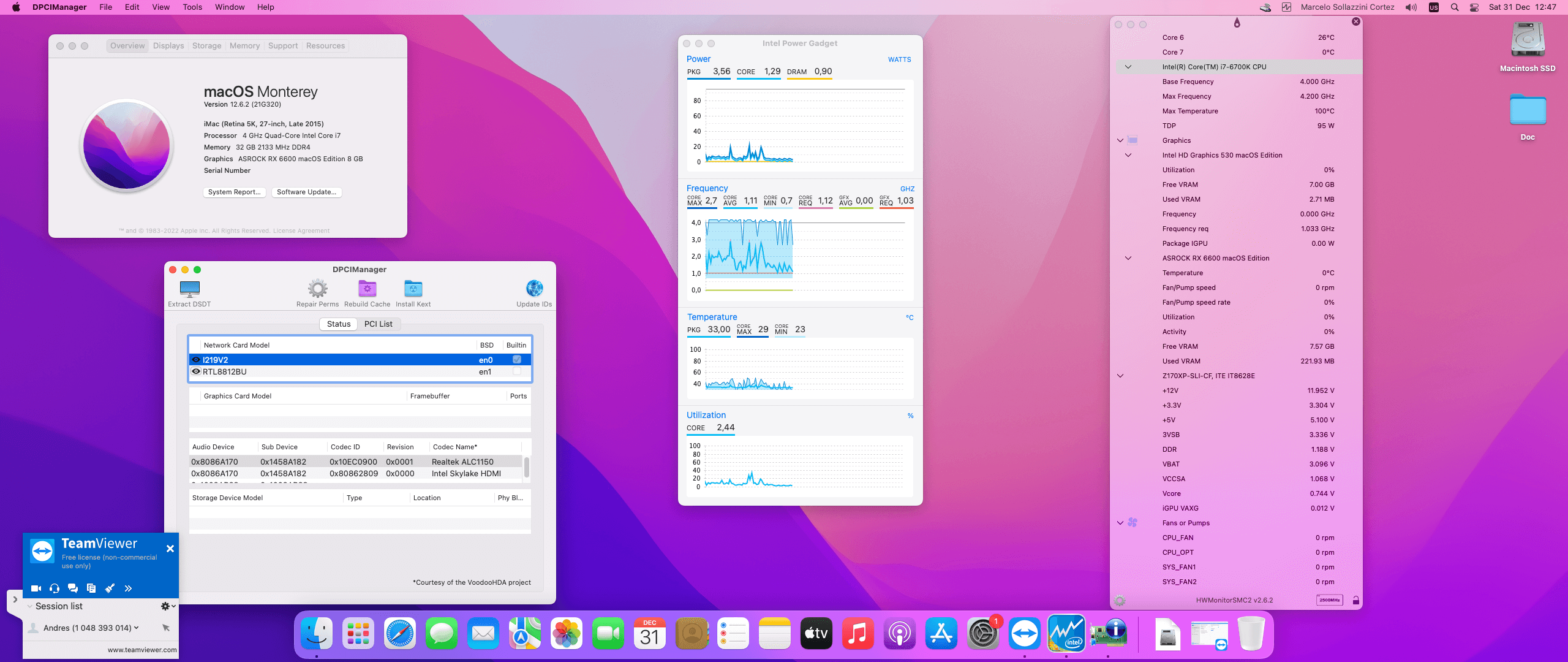1568x662 pixels.
Task: Click the lock icon in HWMonitorSMC2
Action: (1356, 601)
